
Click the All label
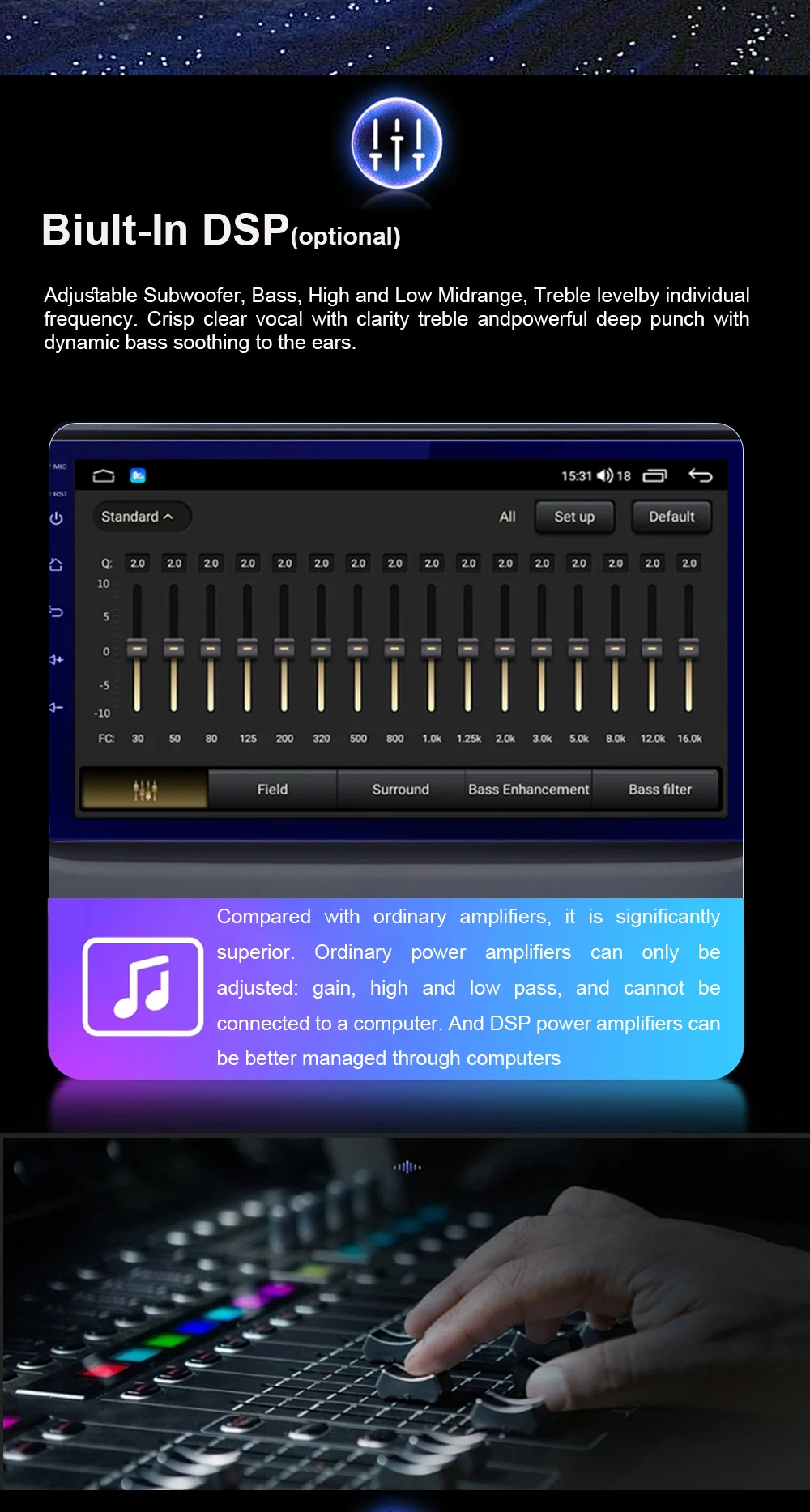click(x=507, y=517)
